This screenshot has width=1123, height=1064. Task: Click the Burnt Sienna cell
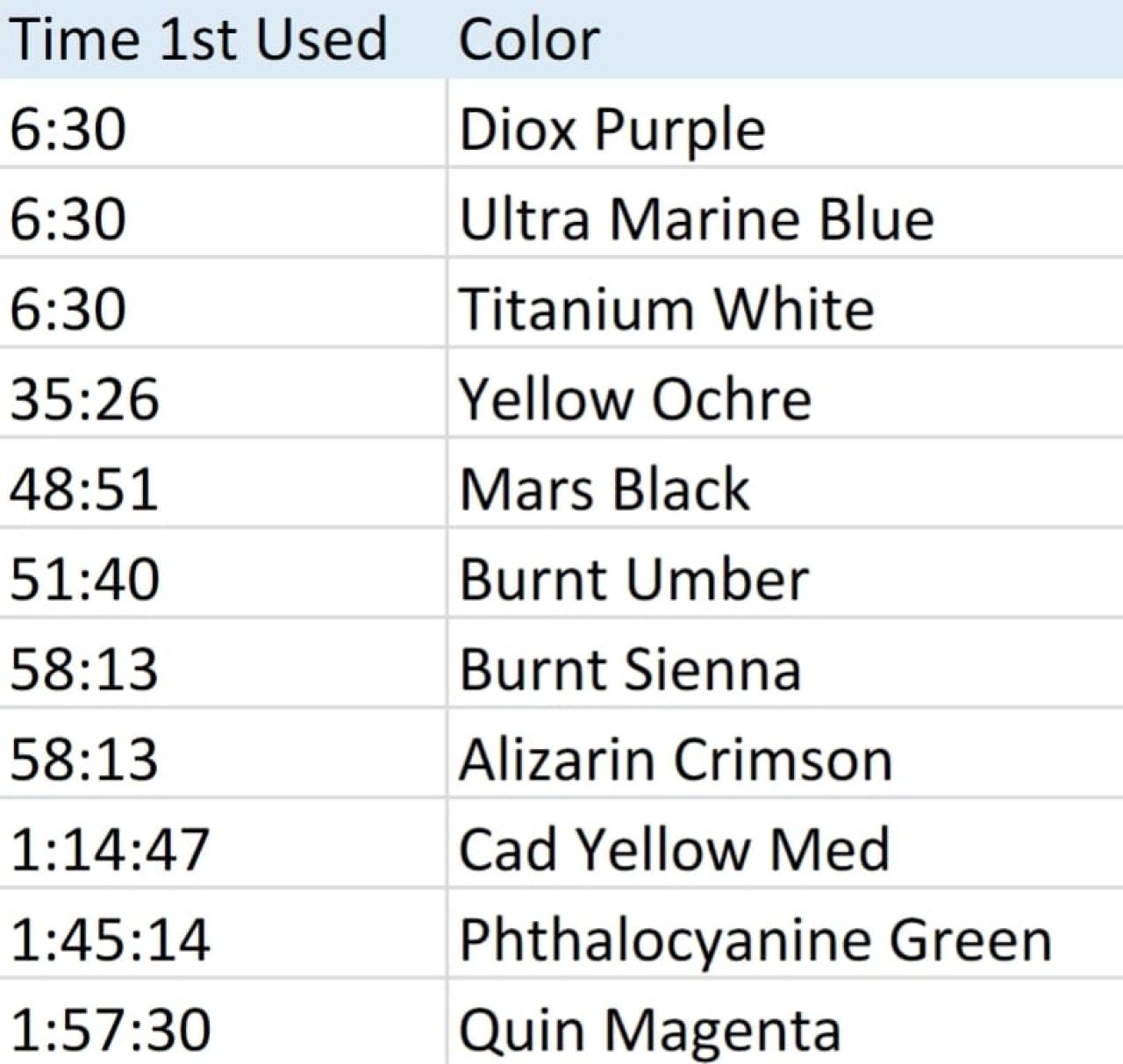[630, 669]
